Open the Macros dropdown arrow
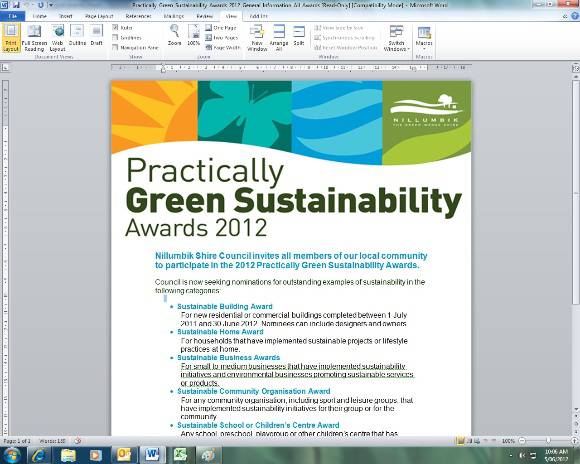Image resolution: width=580 pixels, height=464 pixels. point(424,49)
